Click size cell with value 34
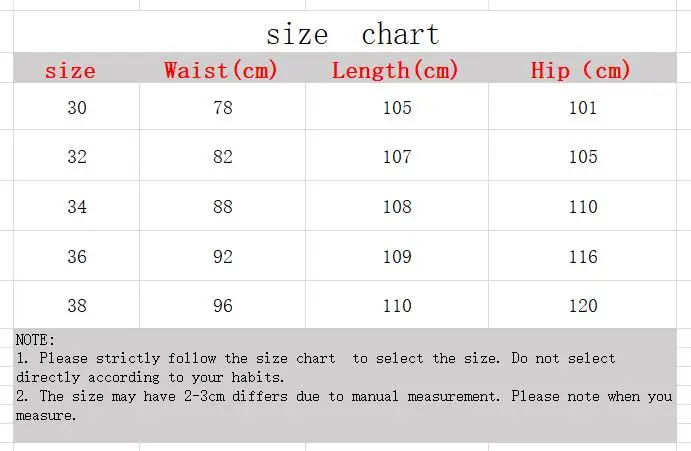This screenshot has height=451, width=691. (76, 205)
